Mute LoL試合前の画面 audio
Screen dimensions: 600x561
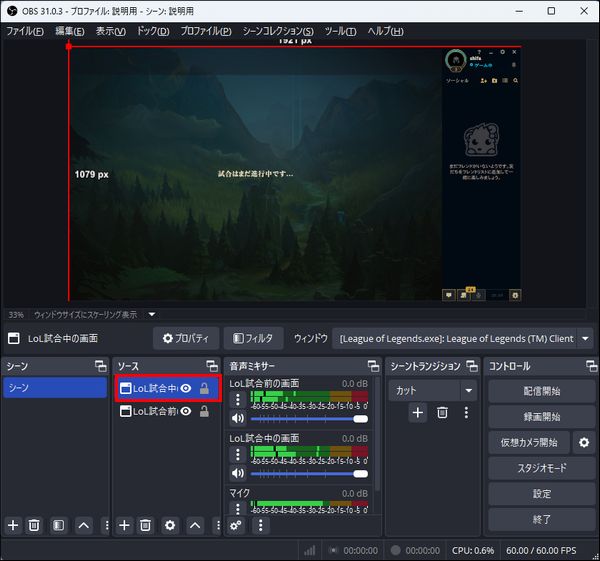(238, 418)
